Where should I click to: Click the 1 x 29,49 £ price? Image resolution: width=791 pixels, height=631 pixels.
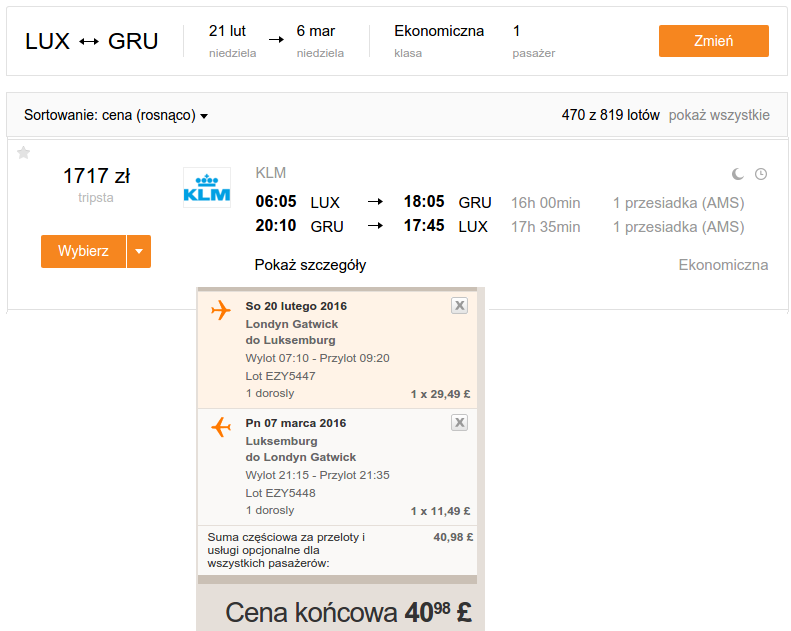pyautogui.click(x=440, y=394)
